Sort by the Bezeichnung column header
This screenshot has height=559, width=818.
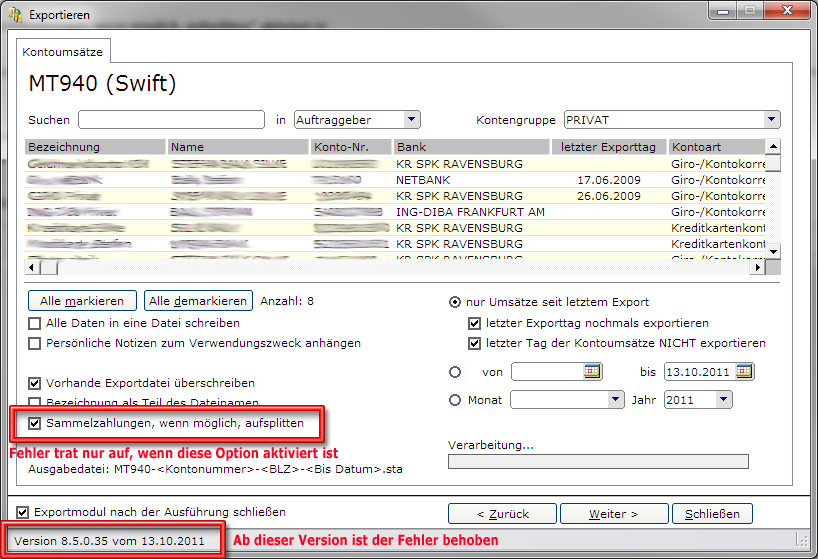(95, 147)
